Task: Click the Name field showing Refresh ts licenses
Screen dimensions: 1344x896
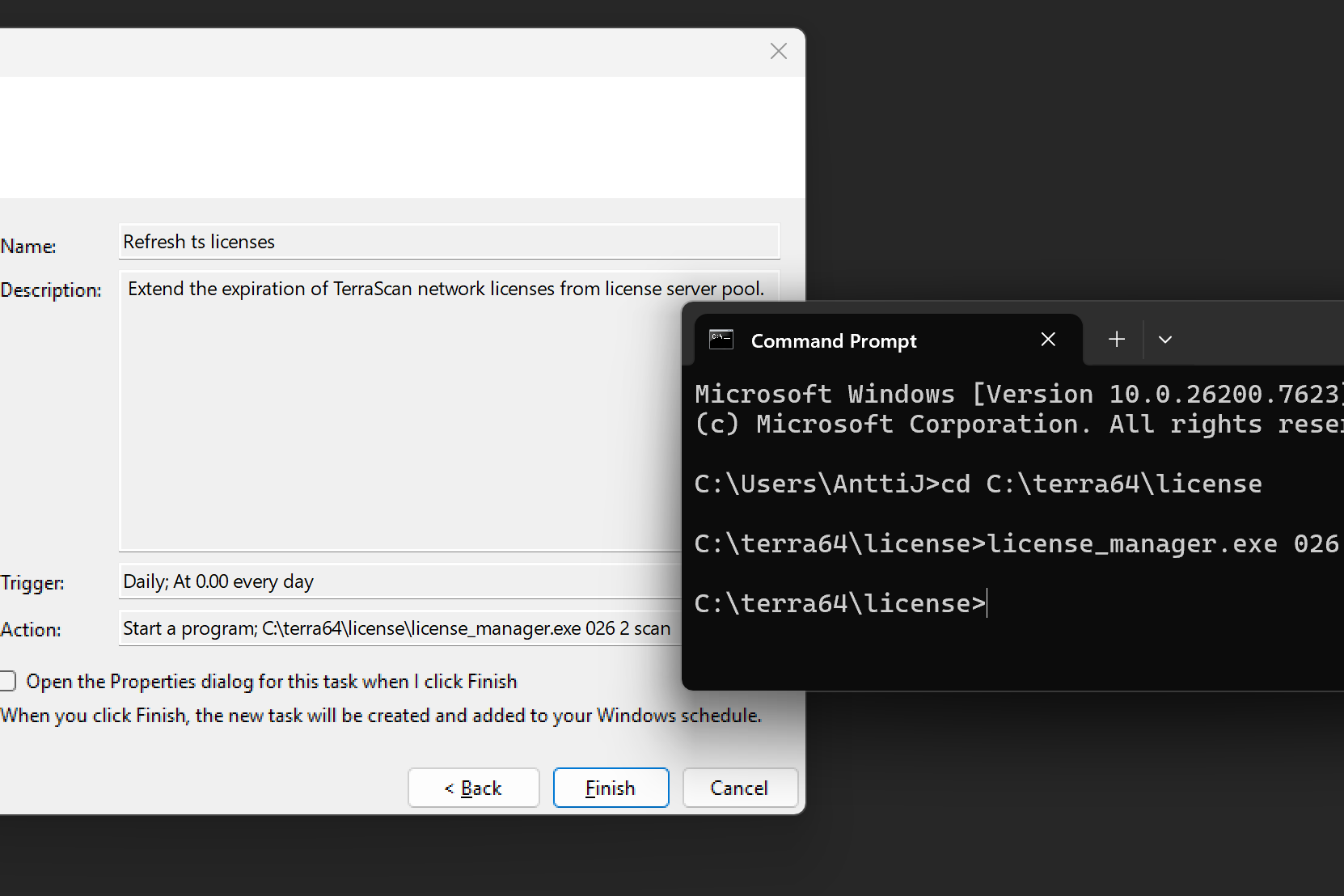Action: tap(449, 242)
